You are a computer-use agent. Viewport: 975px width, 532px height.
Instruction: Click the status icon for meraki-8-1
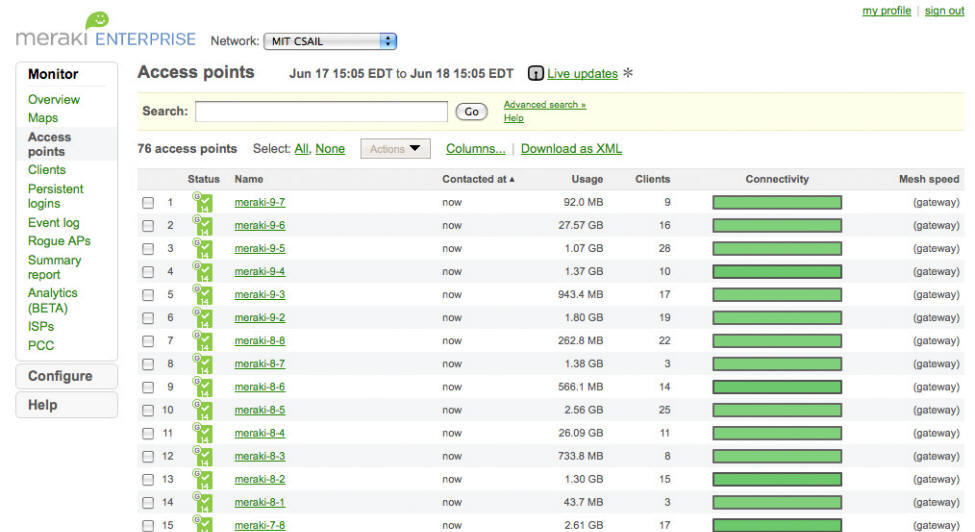pos(203,502)
